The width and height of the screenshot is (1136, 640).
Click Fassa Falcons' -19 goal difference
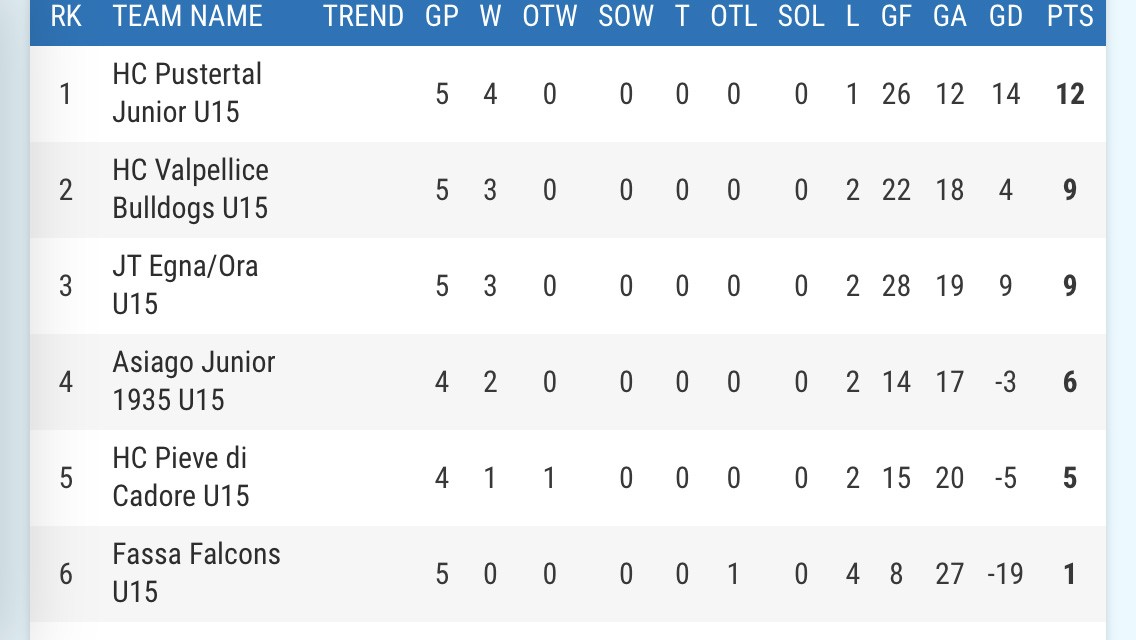[1005, 574]
